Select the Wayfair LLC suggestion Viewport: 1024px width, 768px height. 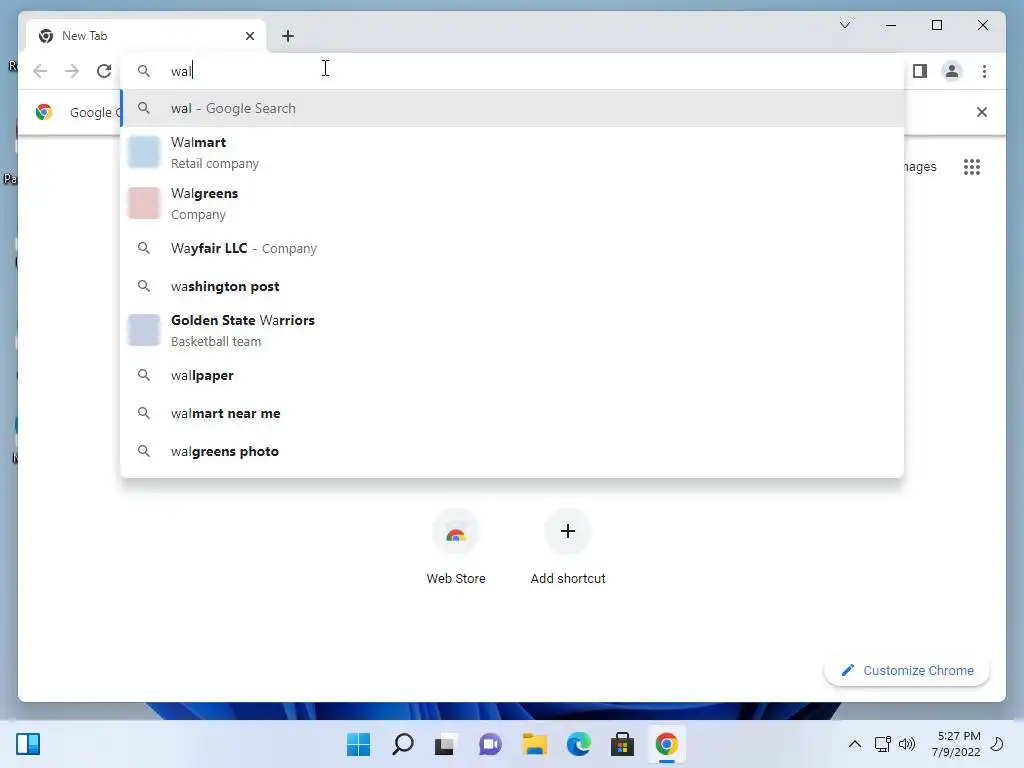tap(513, 248)
